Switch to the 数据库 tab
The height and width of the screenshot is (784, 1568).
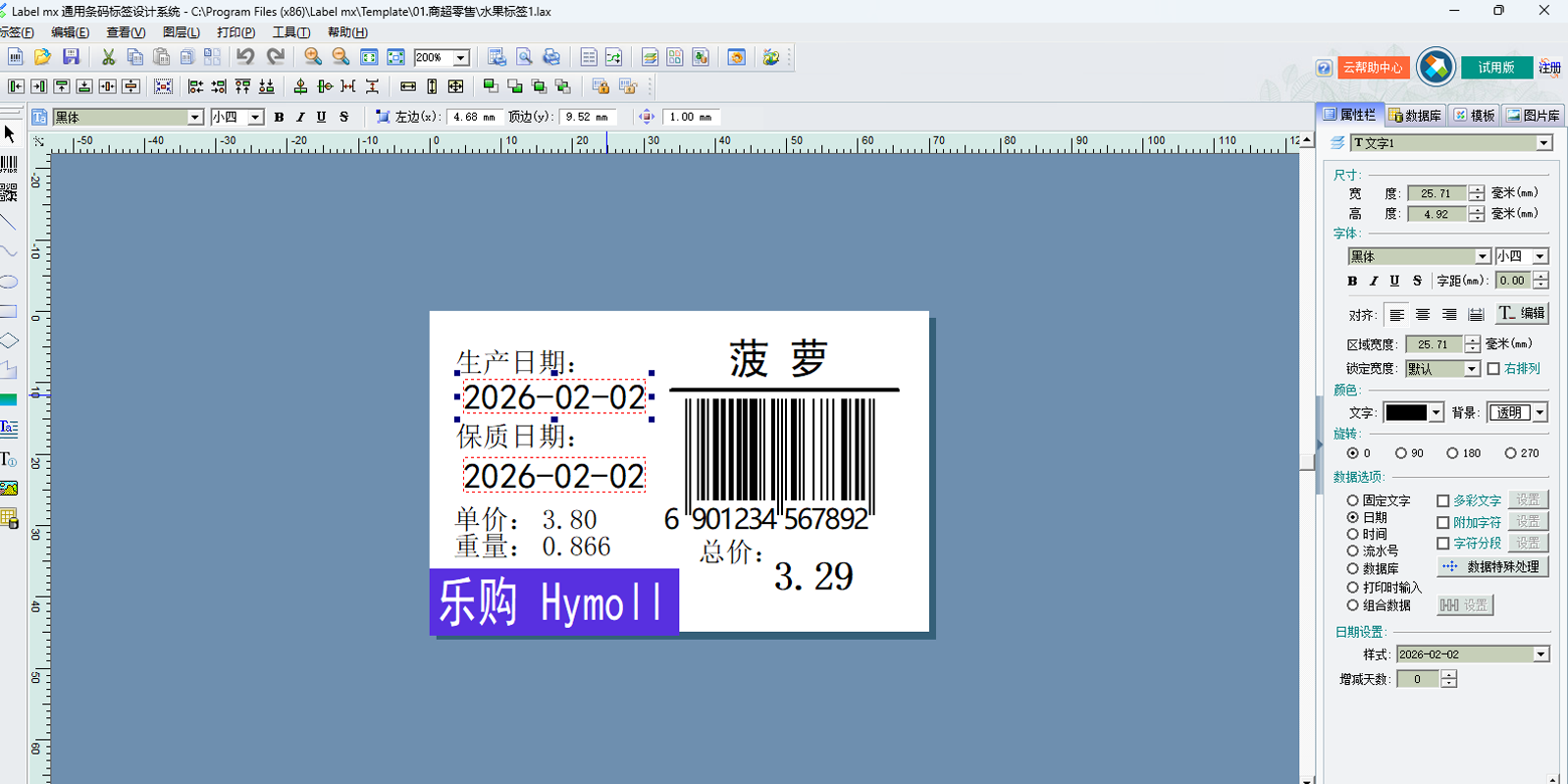1415,116
